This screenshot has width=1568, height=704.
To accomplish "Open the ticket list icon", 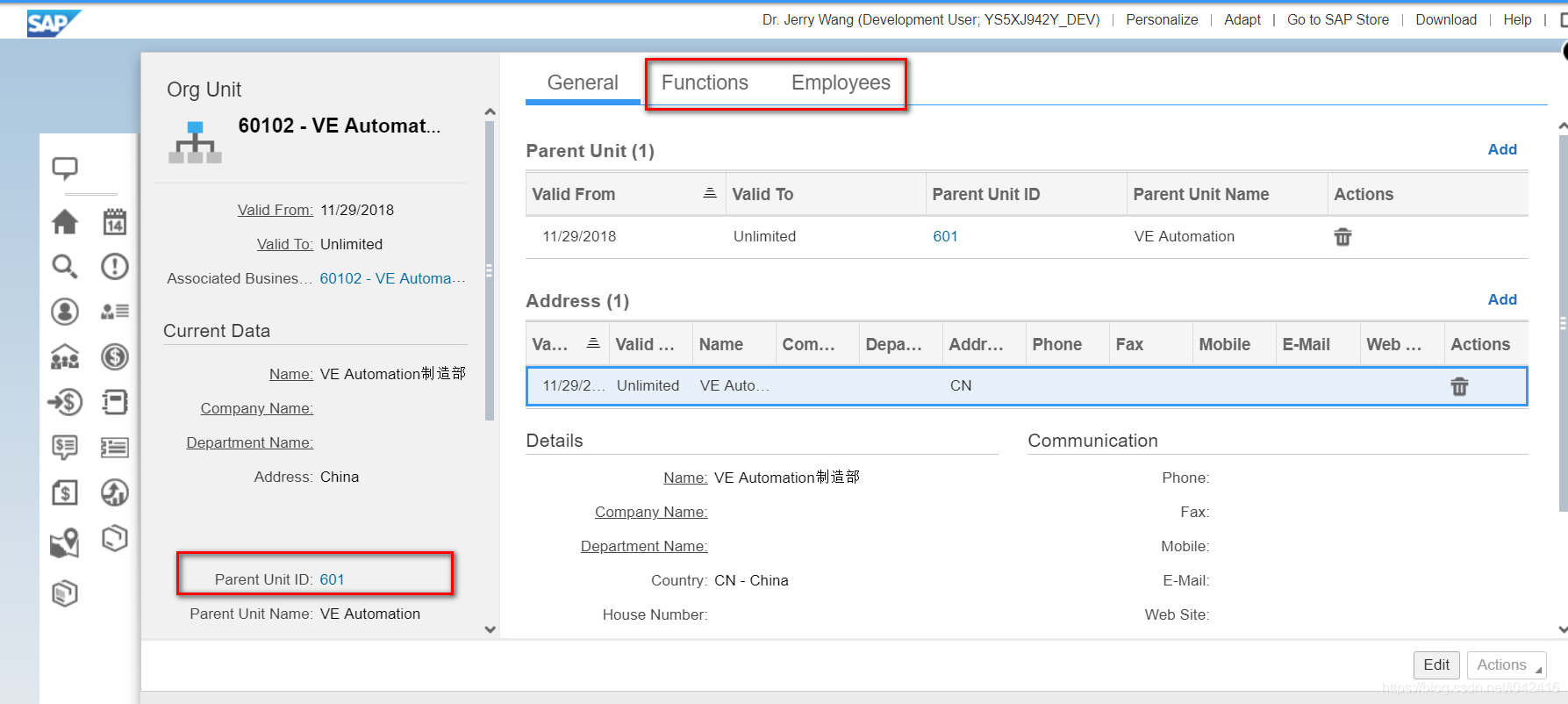I will (x=115, y=448).
